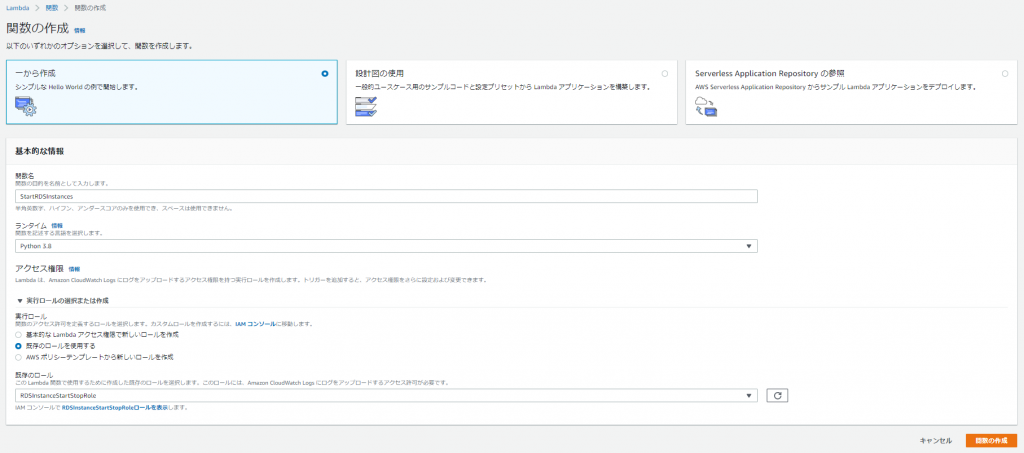The width and height of the screenshot is (1024, 453).
Task: Click the ランタイム dropdown arrow
Action: click(749, 246)
